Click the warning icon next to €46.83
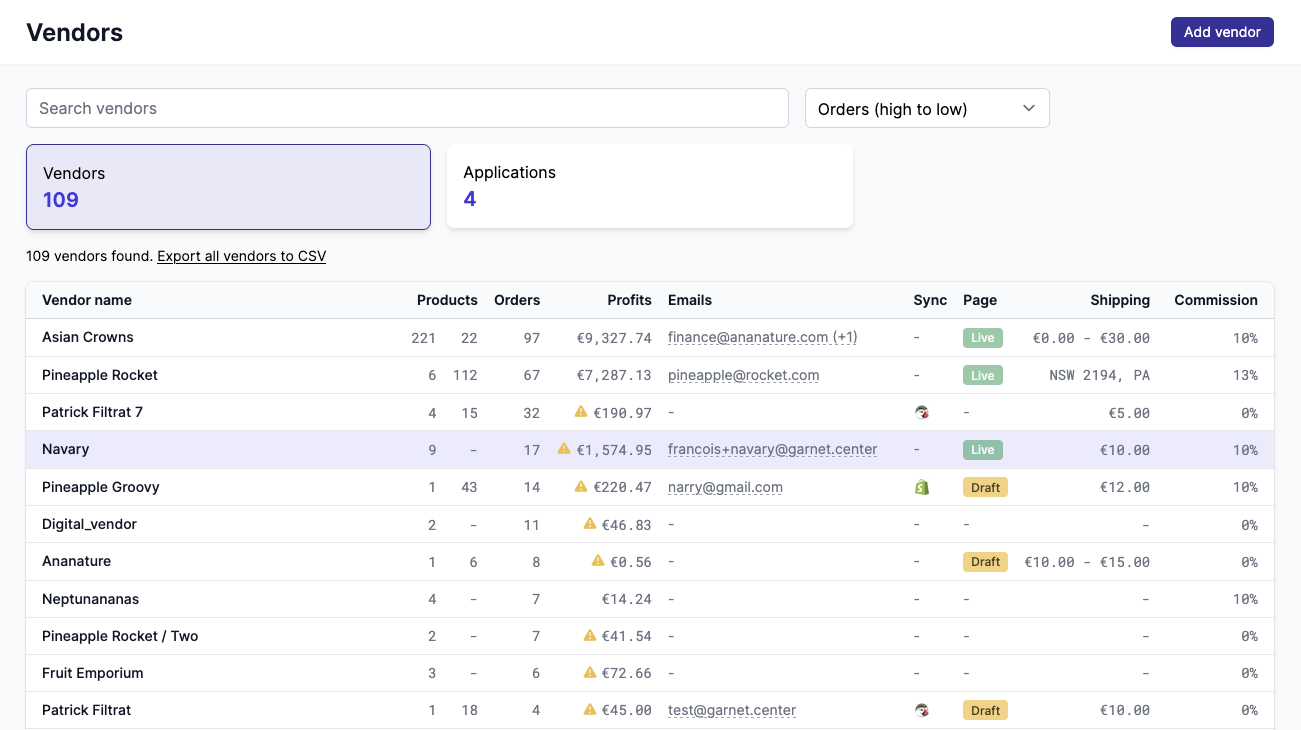Image resolution: width=1301 pixels, height=730 pixels. [590, 523]
